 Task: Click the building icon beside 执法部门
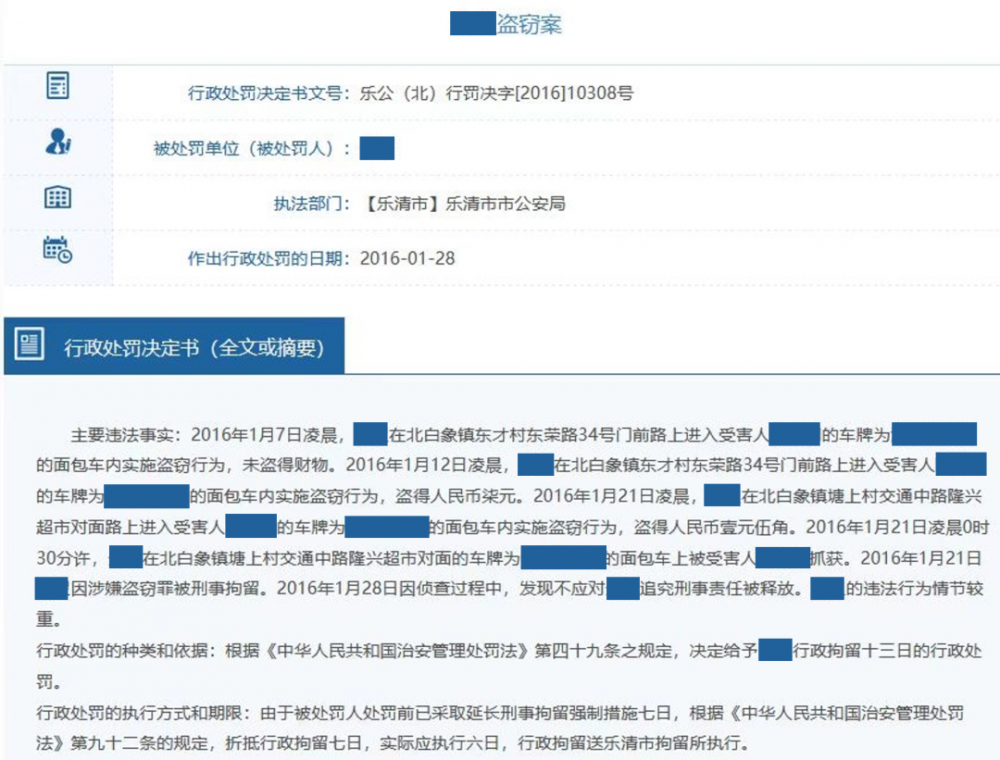[58, 197]
